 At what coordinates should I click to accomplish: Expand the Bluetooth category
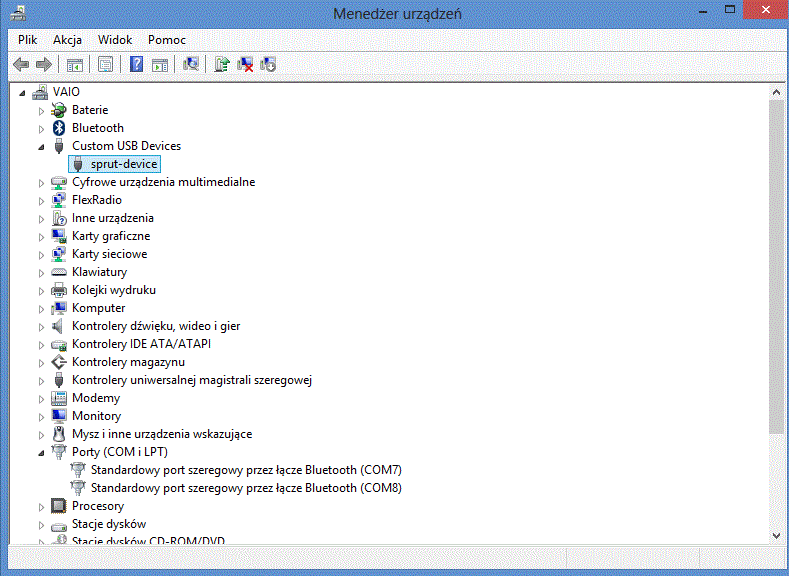42,128
